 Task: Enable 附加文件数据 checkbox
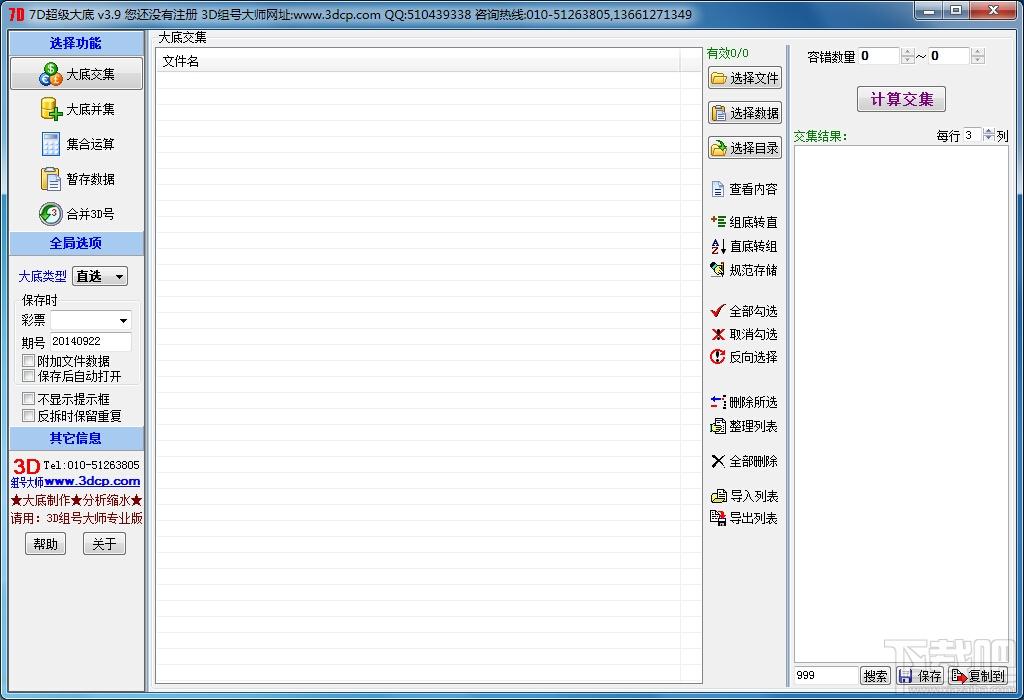pos(28,360)
